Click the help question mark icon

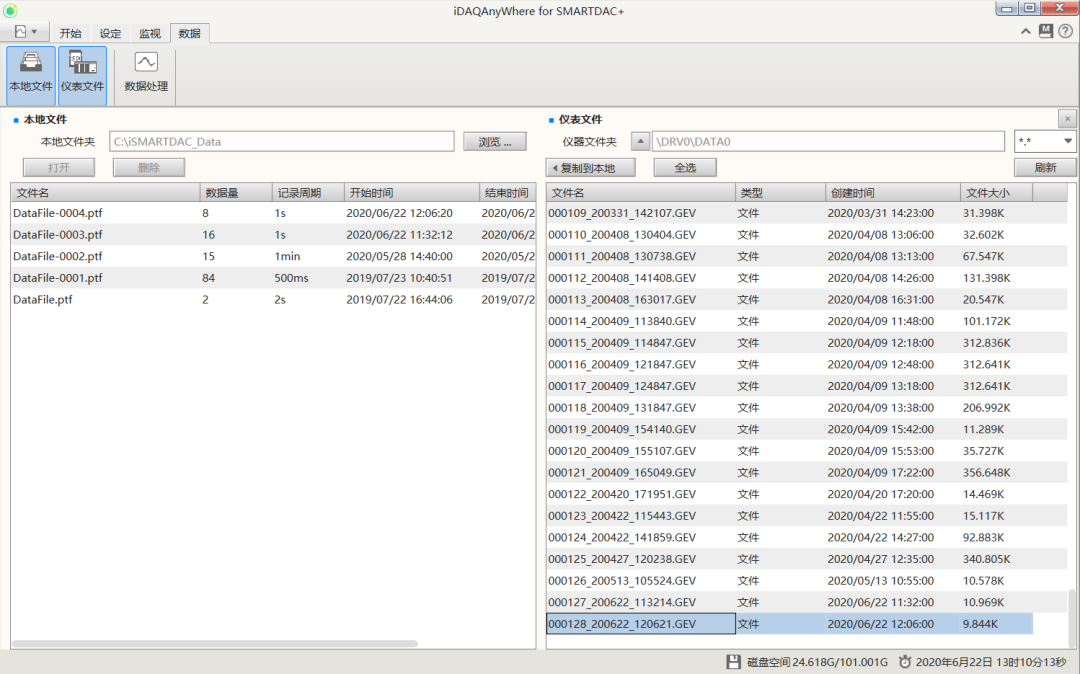[x=1065, y=31]
